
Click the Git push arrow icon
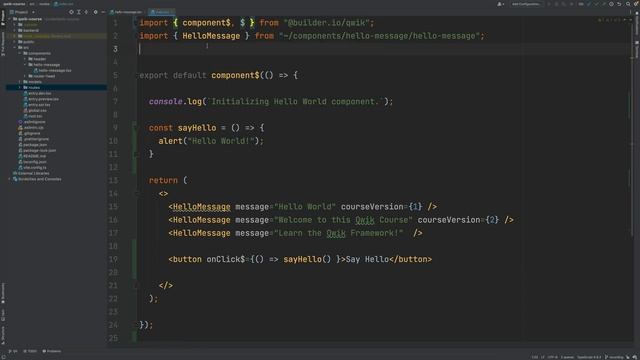(x=603, y=4)
